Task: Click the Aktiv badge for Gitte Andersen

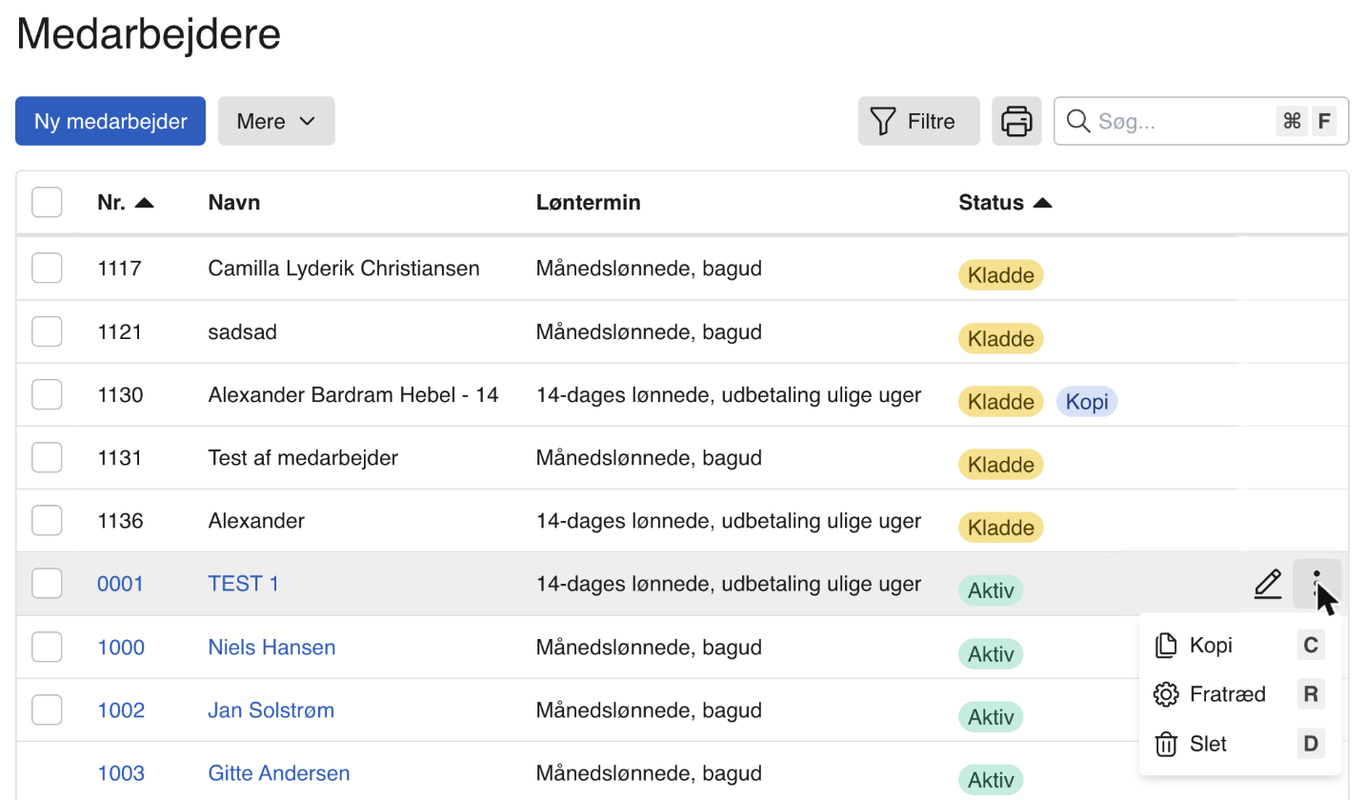Action: 991,780
